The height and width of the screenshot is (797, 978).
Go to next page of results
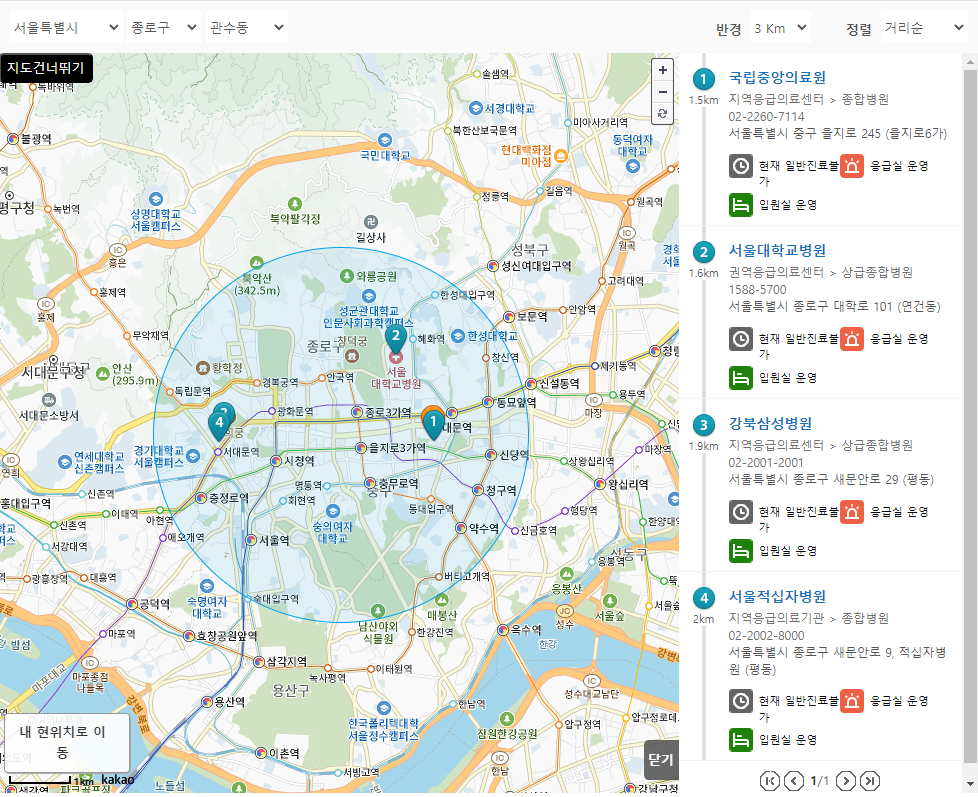(x=846, y=780)
